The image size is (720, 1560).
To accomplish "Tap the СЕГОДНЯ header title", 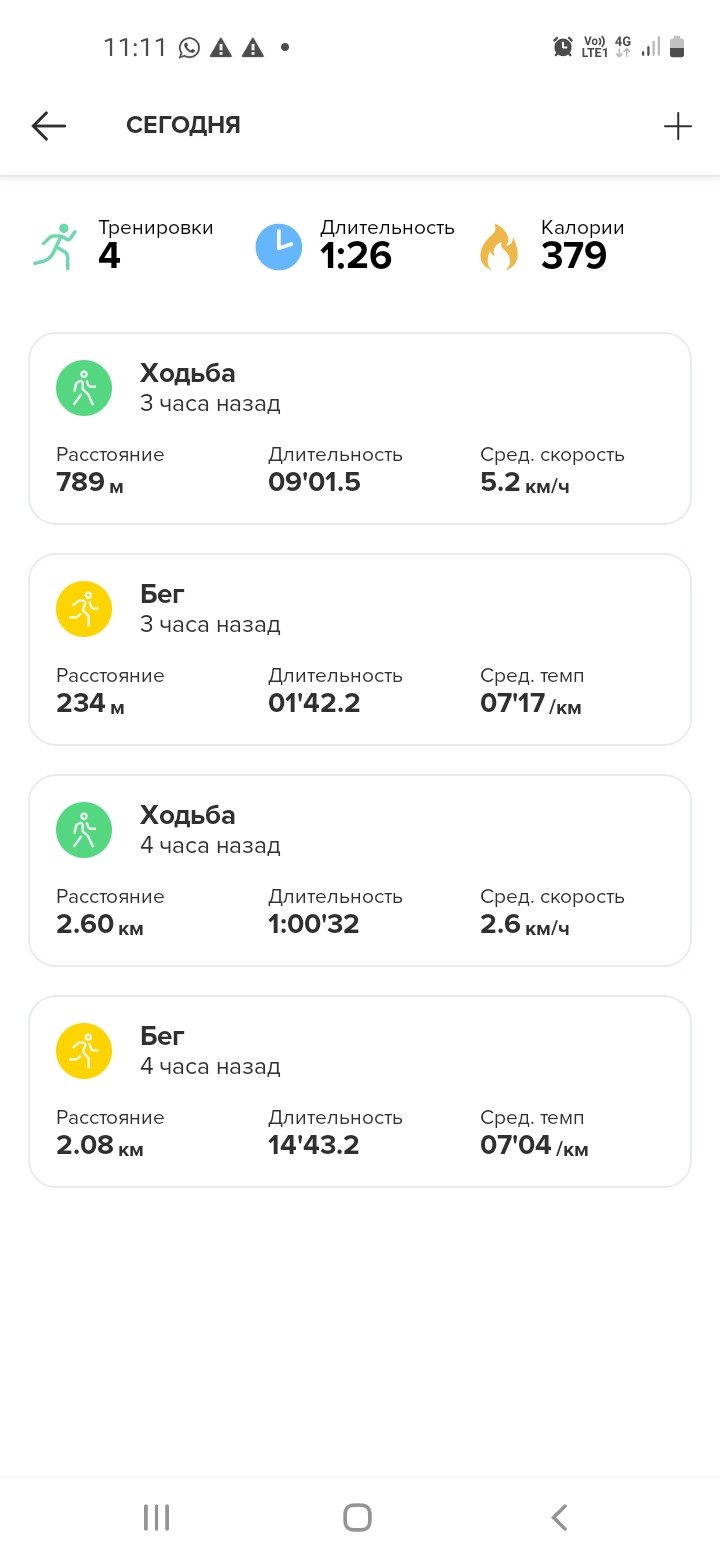I will [183, 125].
